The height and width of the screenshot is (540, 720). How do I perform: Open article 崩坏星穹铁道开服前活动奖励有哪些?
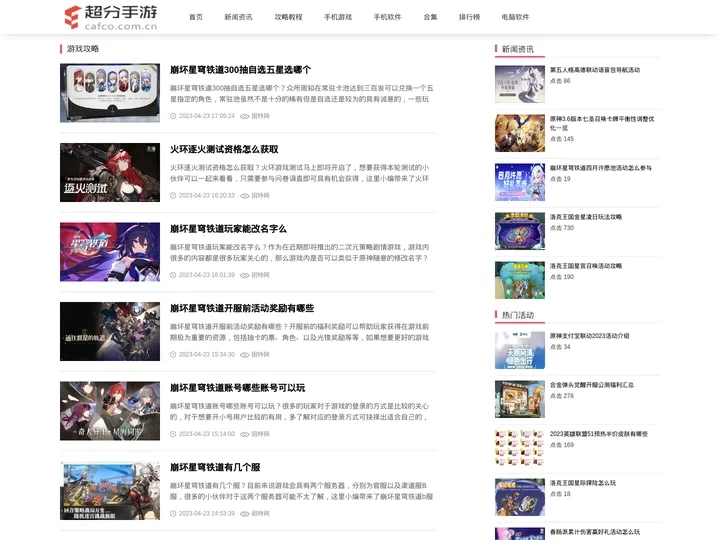coord(242,308)
